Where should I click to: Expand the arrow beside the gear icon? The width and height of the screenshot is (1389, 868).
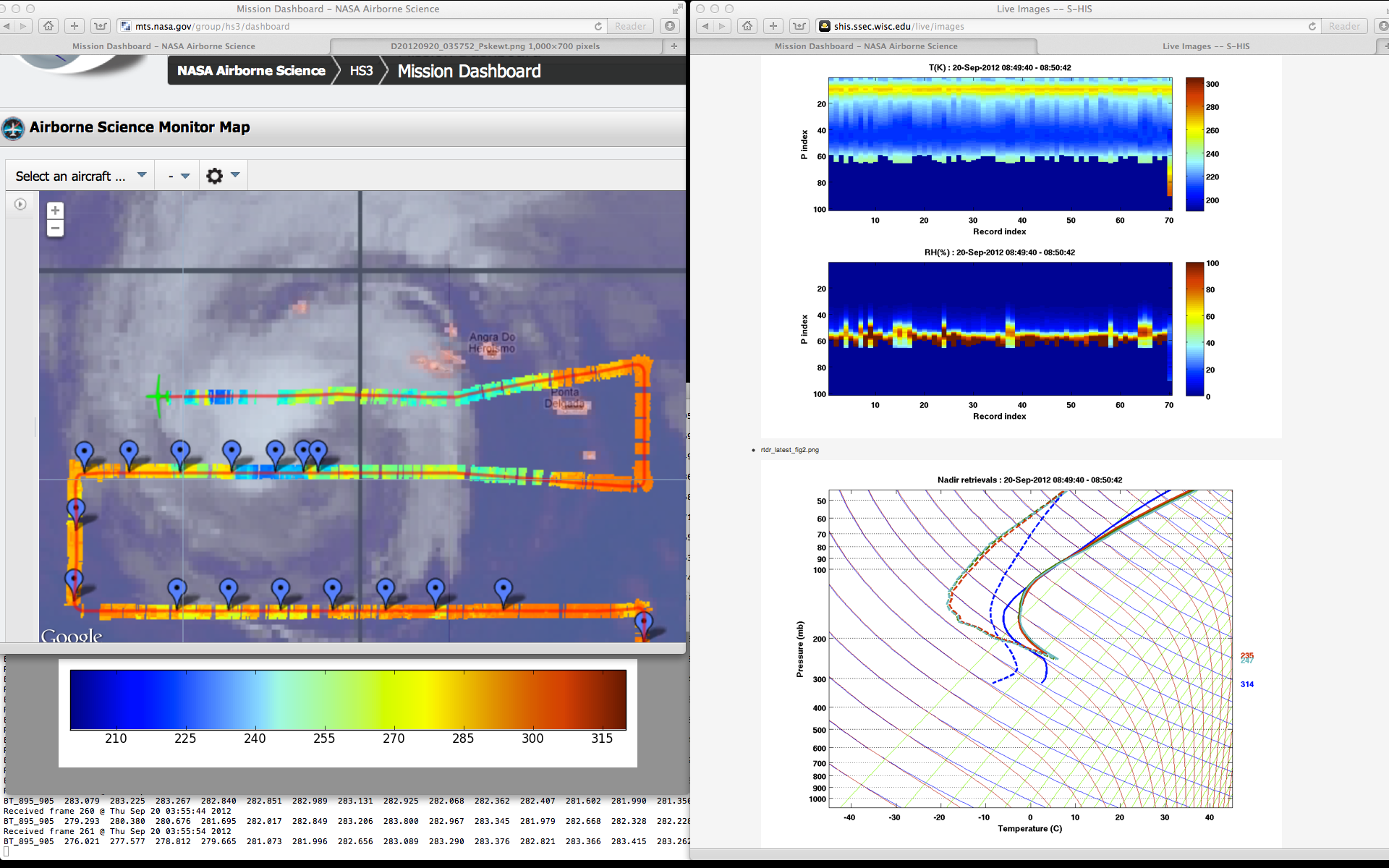(x=235, y=175)
